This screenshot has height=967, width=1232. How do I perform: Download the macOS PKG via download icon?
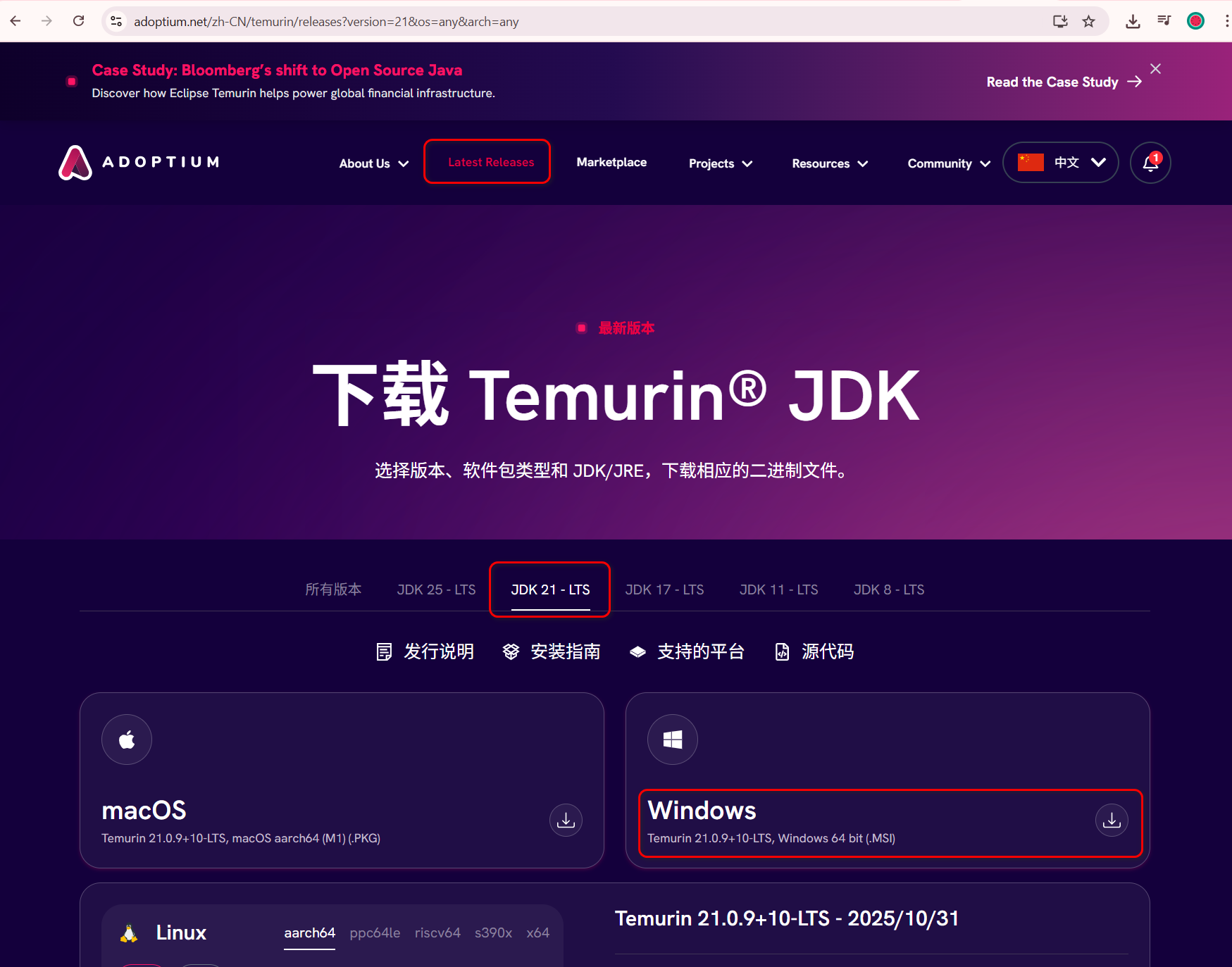click(x=566, y=820)
